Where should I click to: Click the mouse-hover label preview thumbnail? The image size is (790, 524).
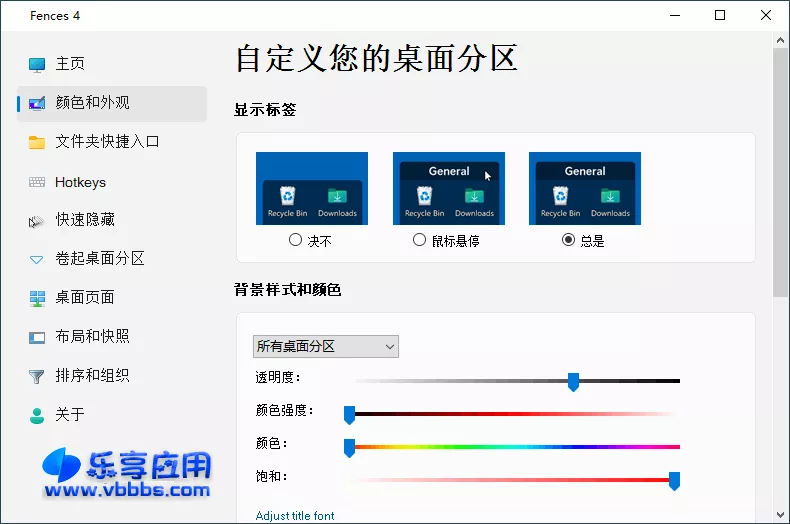[449, 188]
